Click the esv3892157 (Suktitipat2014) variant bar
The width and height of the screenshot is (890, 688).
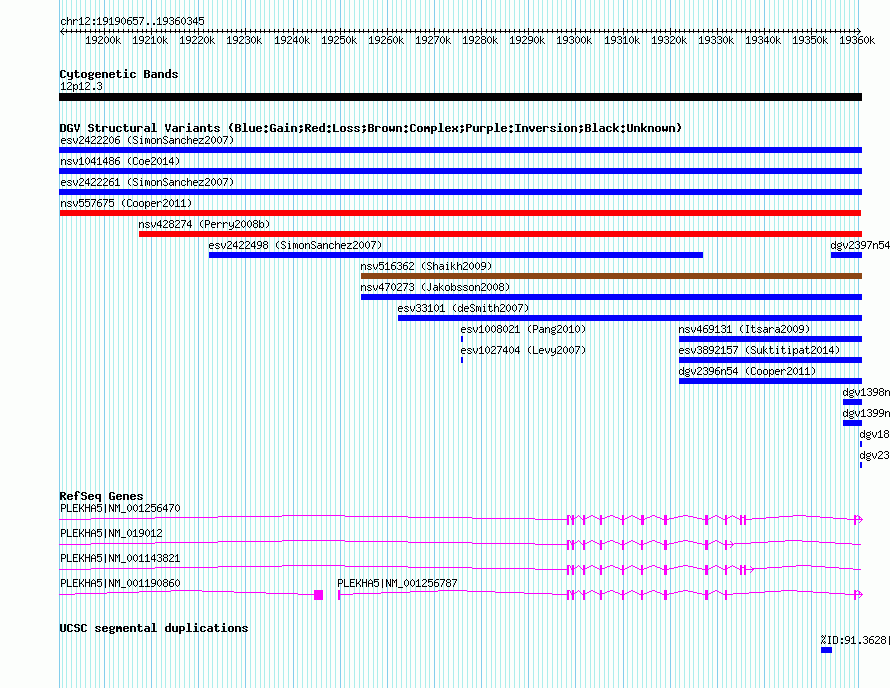click(x=770, y=360)
